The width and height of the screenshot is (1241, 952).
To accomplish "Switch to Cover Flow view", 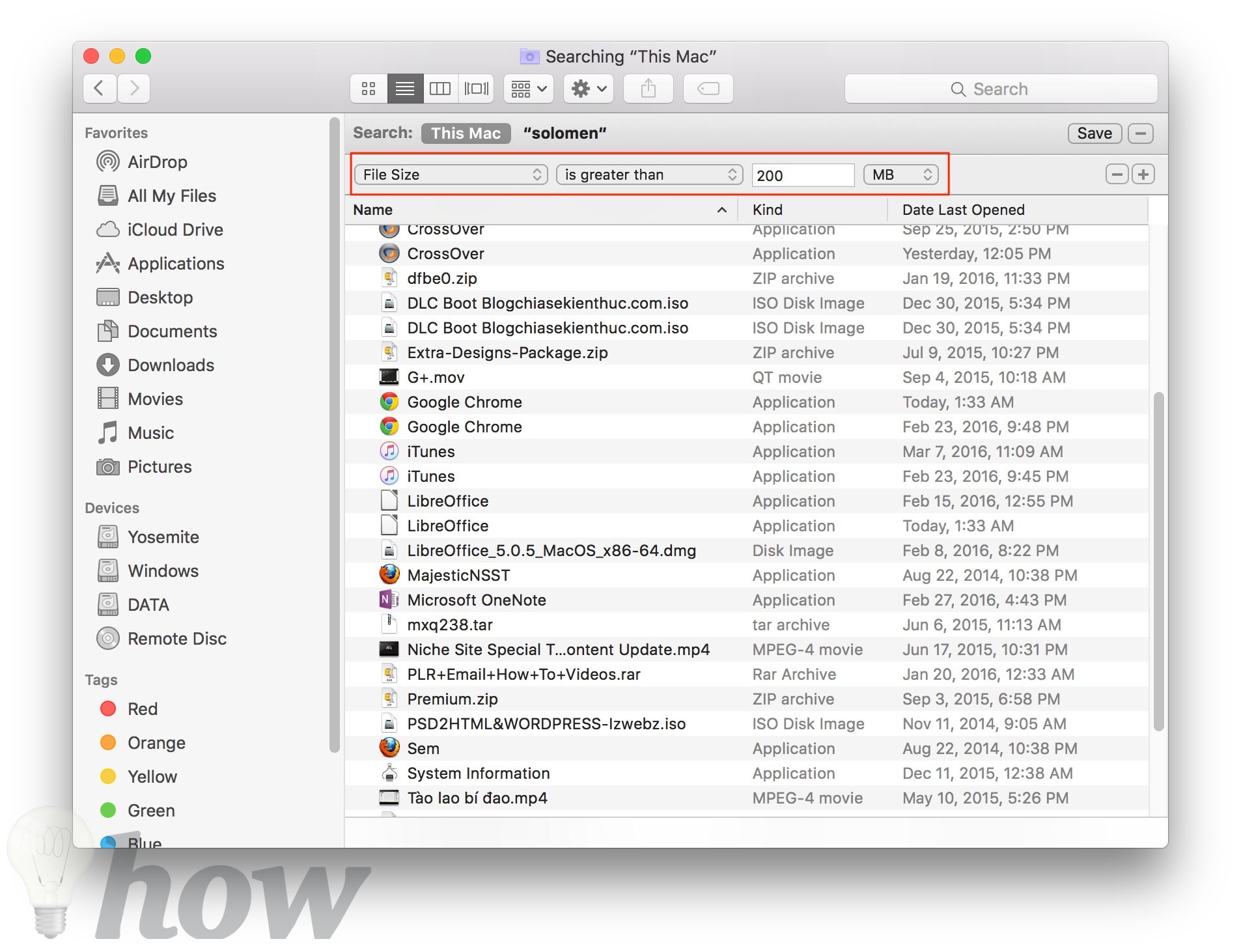I will pyautogui.click(x=476, y=89).
